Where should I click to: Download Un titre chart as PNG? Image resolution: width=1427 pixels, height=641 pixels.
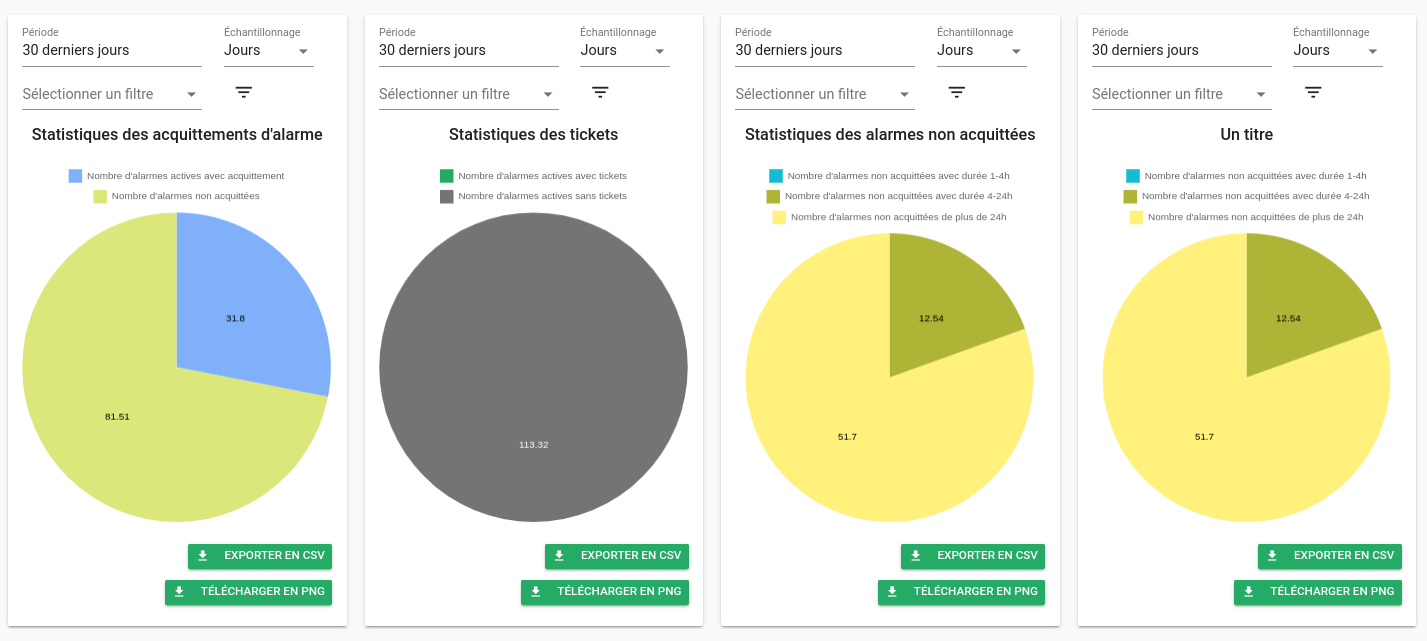click(1318, 592)
